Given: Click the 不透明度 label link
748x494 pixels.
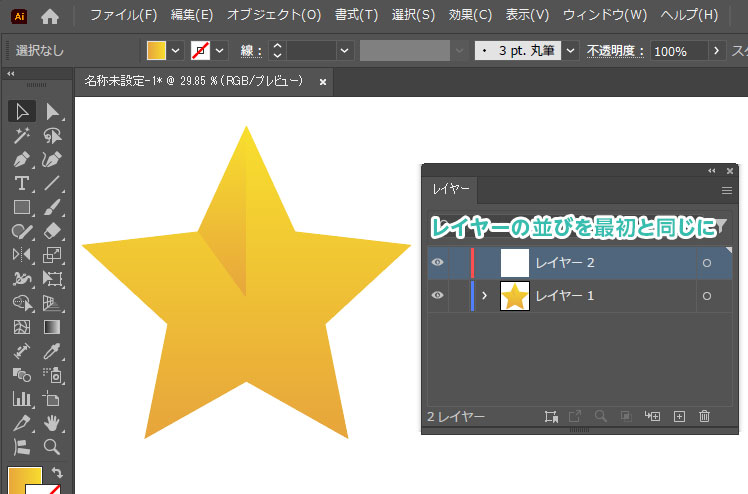Looking at the screenshot, I should 615,50.
